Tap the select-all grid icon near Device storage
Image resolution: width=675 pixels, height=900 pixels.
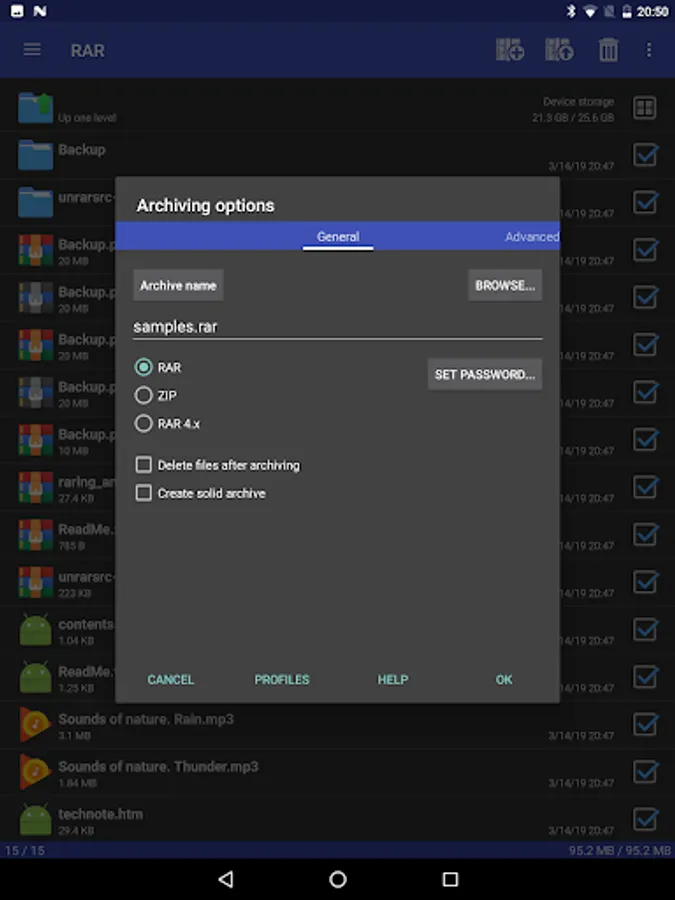tap(645, 108)
